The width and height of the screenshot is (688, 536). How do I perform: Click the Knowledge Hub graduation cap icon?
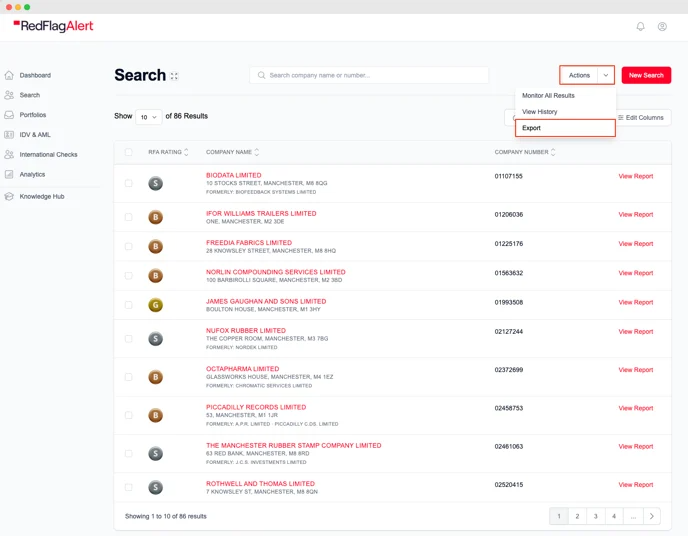(x=9, y=197)
